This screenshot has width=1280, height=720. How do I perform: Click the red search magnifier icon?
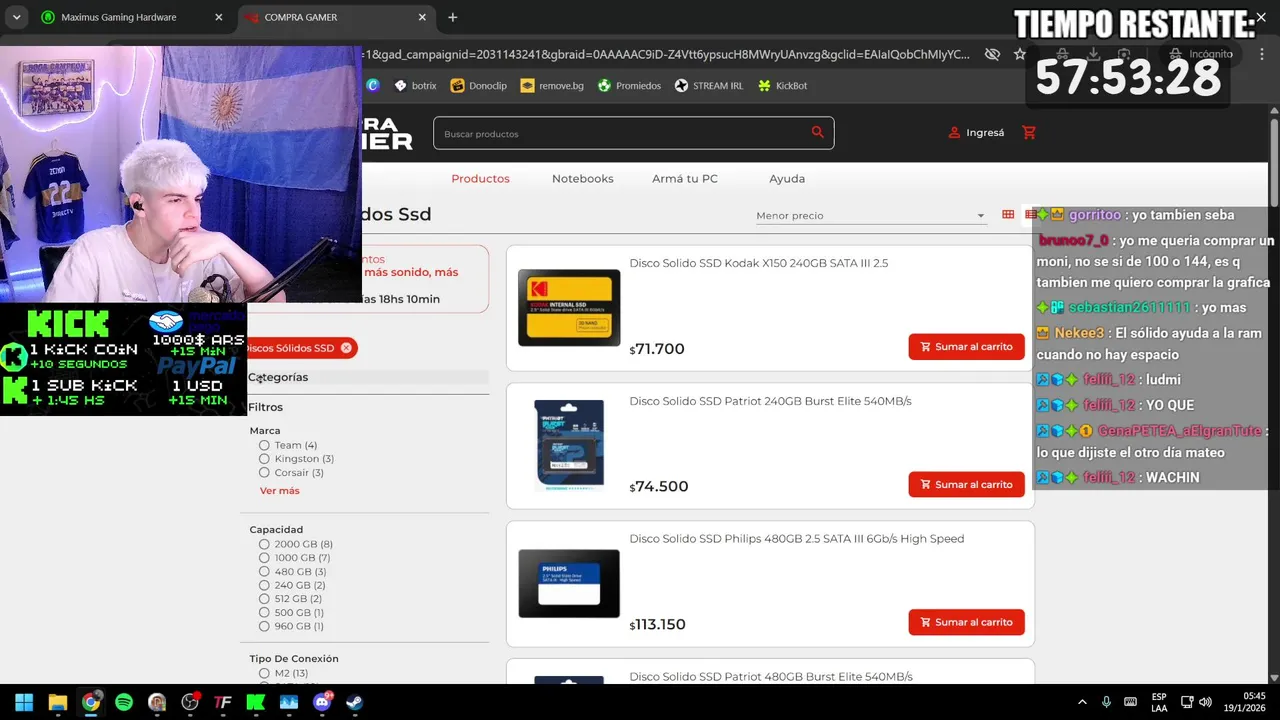tap(818, 132)
